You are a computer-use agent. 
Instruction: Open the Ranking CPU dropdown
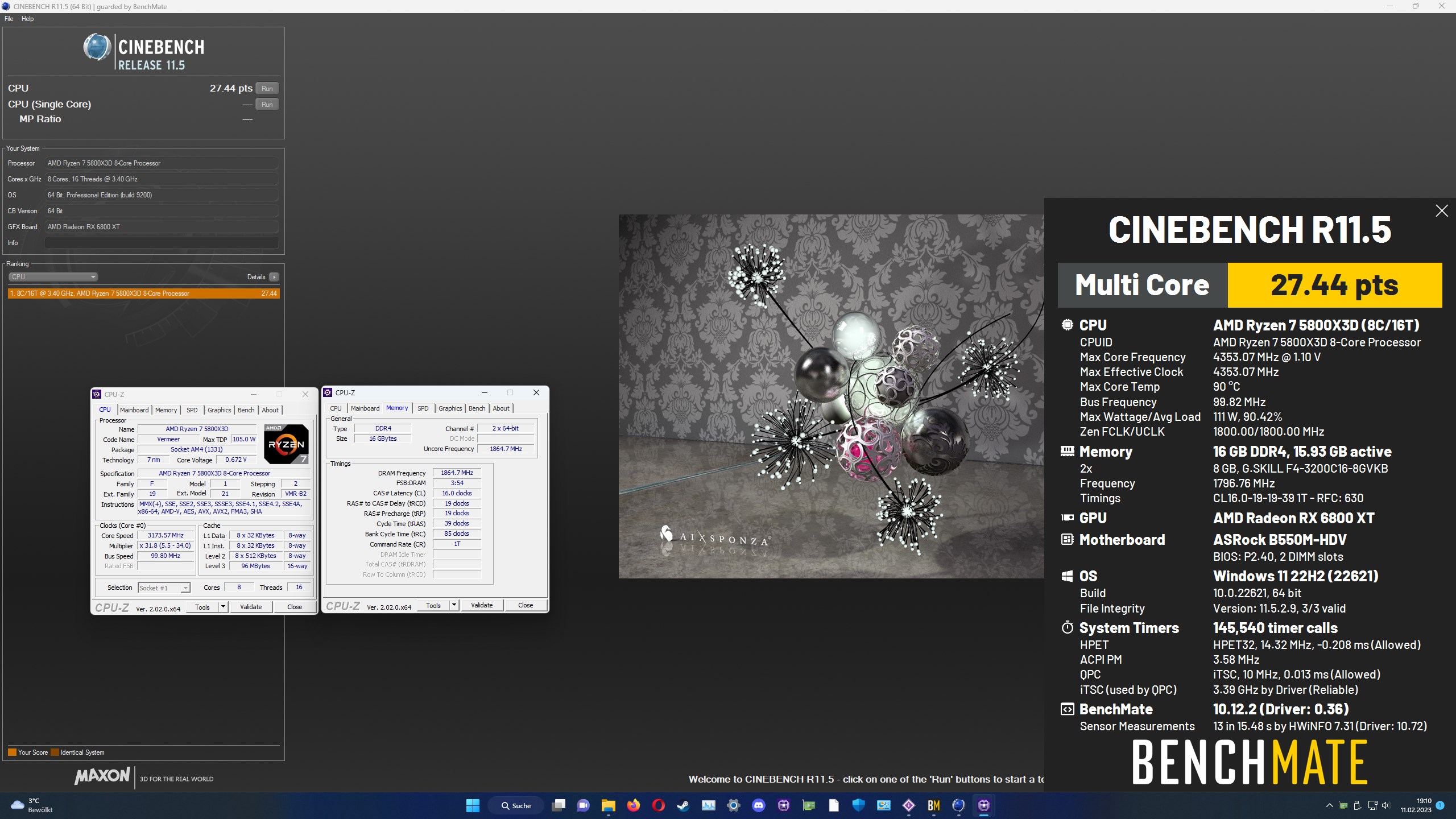(x=53, y=277)
